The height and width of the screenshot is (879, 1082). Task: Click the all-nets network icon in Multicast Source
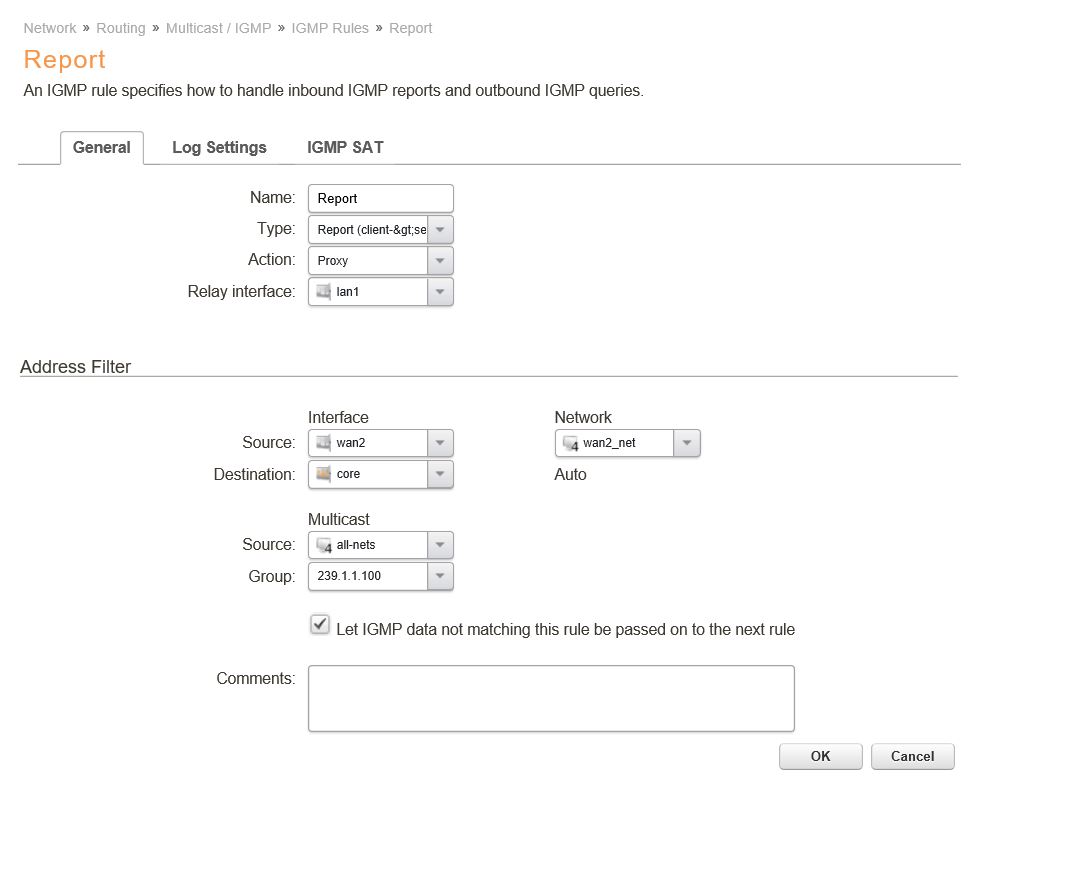tap(323, 545)
